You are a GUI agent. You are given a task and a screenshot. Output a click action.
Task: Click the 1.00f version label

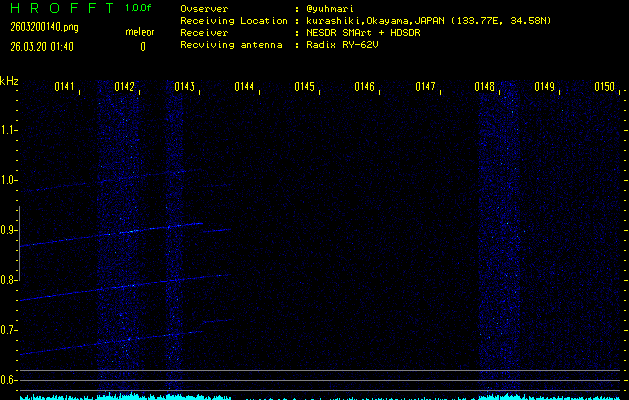pyautogui.click(x=140, y=8)
